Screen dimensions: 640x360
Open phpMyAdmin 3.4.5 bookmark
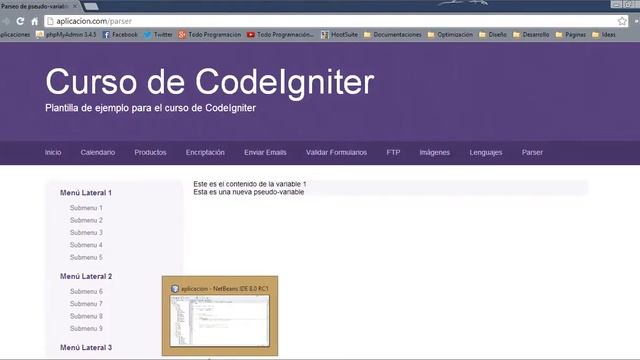click(x=66, y=35)
